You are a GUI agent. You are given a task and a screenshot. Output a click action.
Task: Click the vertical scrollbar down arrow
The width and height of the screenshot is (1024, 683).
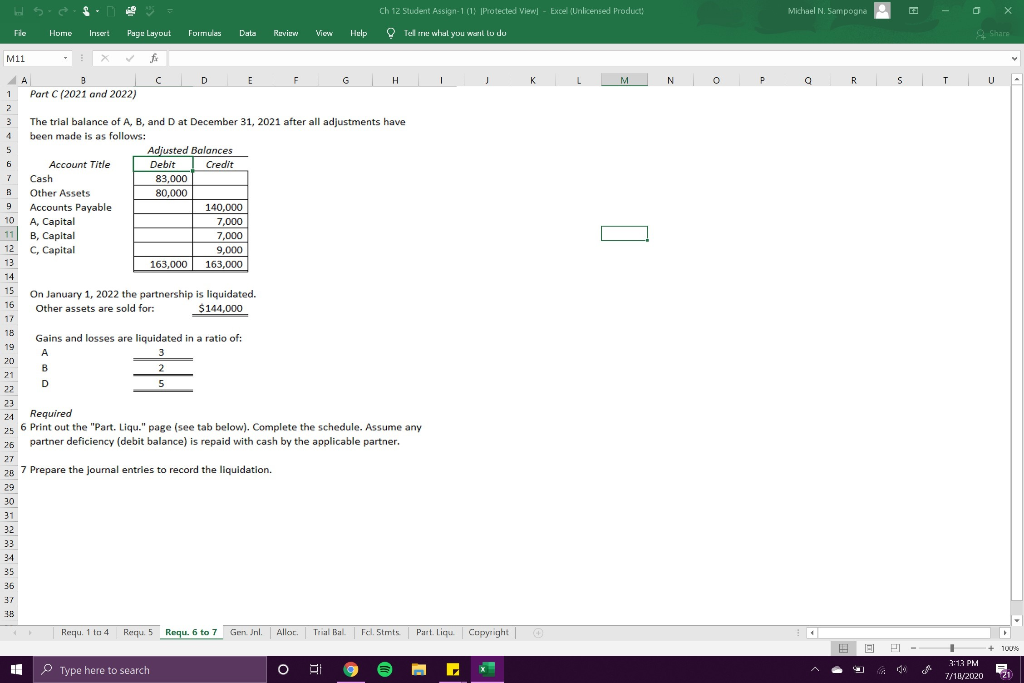[1016, 620]
